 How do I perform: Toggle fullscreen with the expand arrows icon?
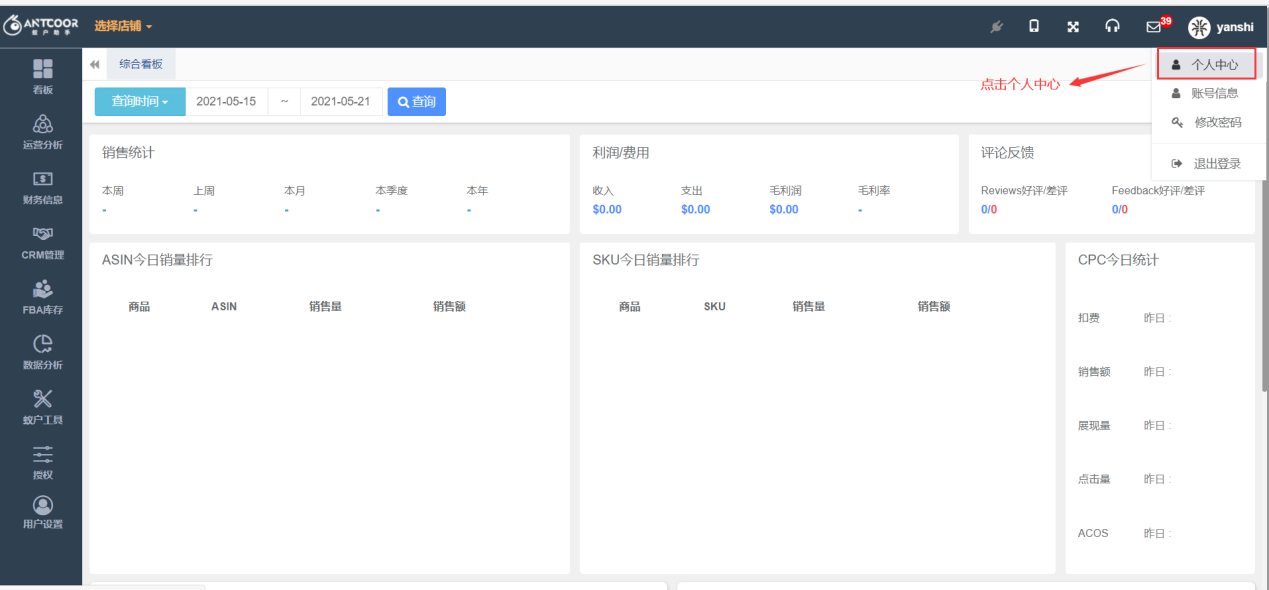[1073, 27]
